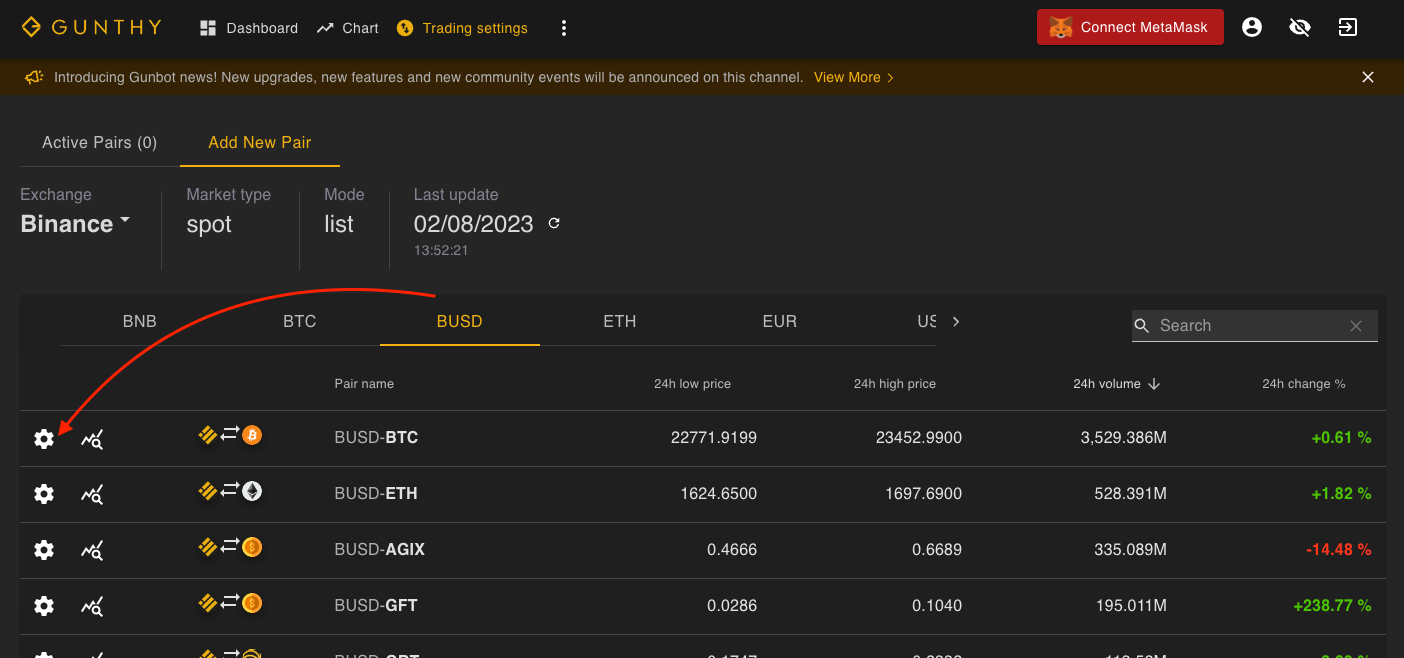This screenshot has height=658, width=1404.
Task: Switch to Active Pairs (0) tab
Action: pyautogui.click(x=100, y=143)
